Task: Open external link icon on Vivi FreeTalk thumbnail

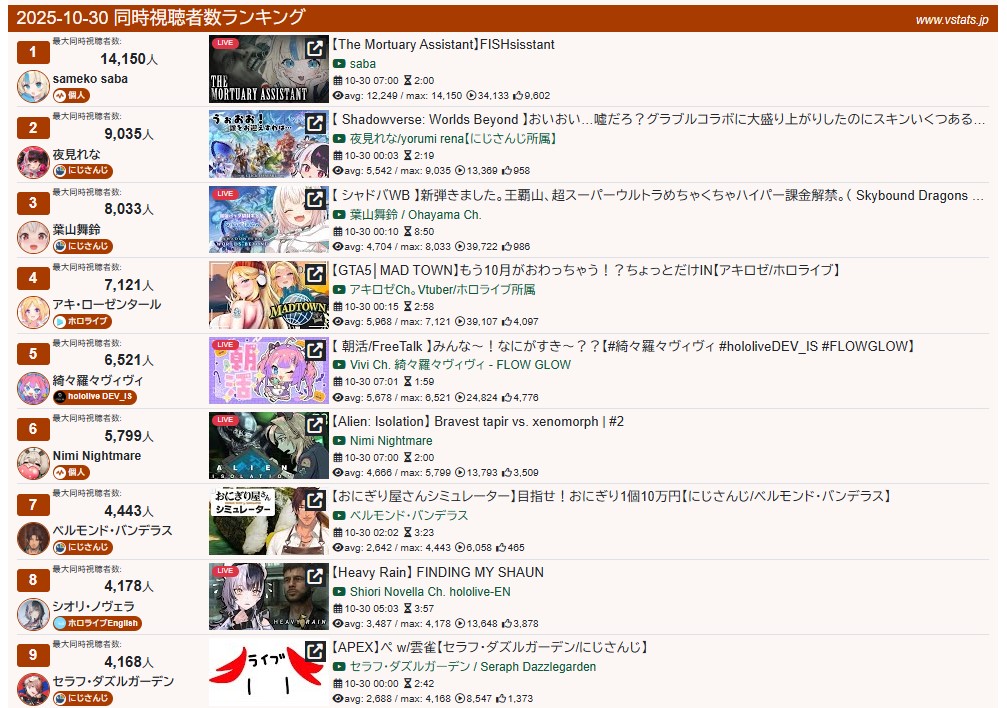Action: click(315, 350)
